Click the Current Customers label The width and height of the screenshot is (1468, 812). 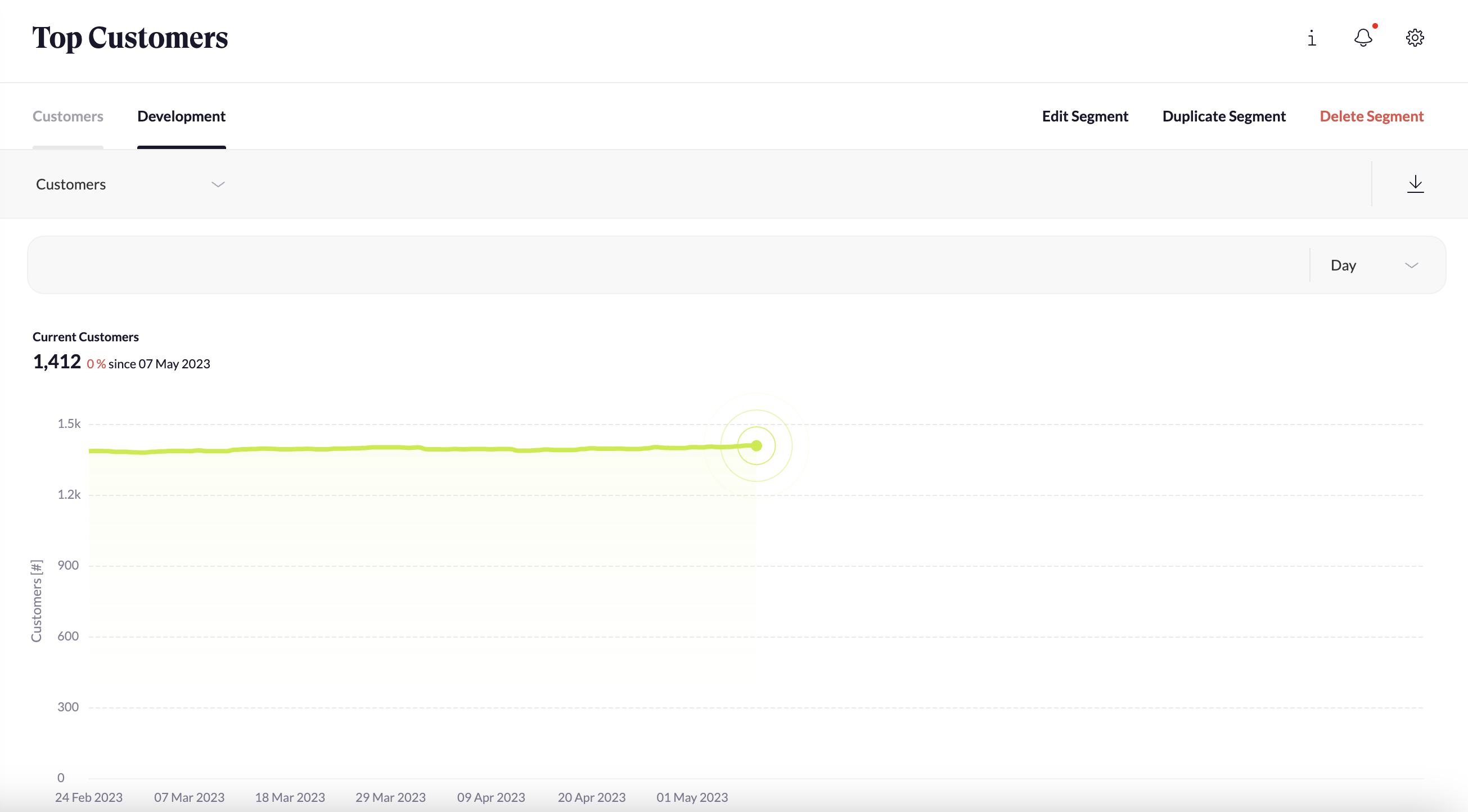click(85, 337)
